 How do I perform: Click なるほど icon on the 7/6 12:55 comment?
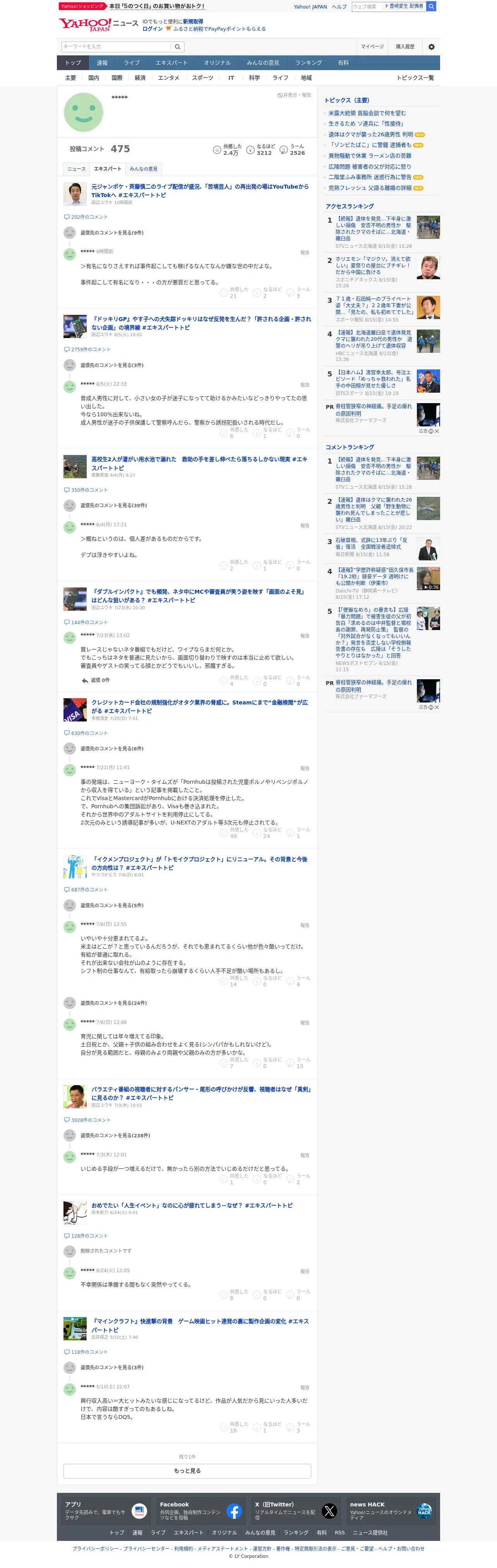pyautogui.click(x=257, y=981)
